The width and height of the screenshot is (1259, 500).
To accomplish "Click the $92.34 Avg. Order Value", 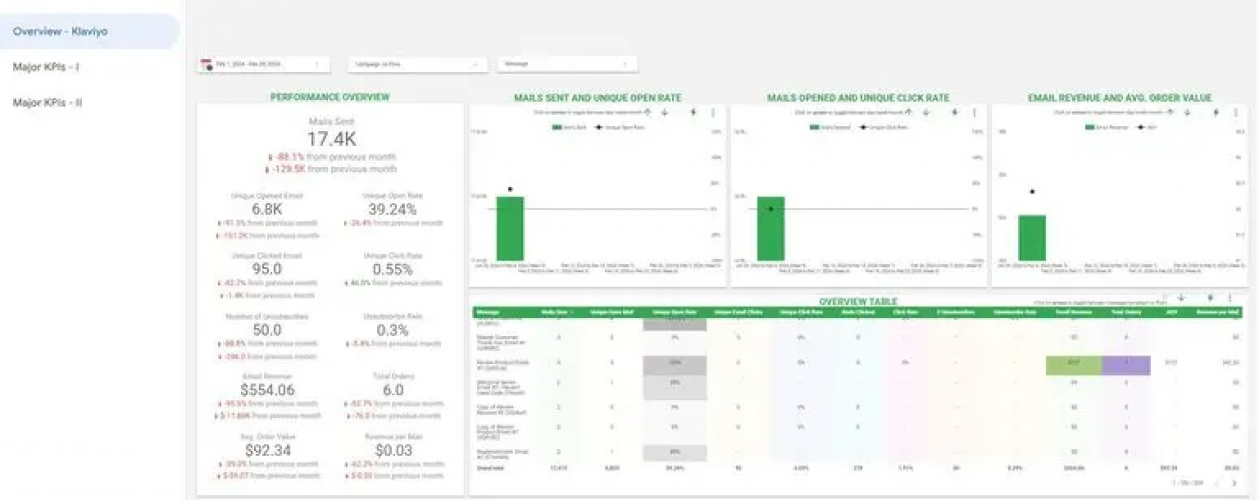I will tap(266, 450).
